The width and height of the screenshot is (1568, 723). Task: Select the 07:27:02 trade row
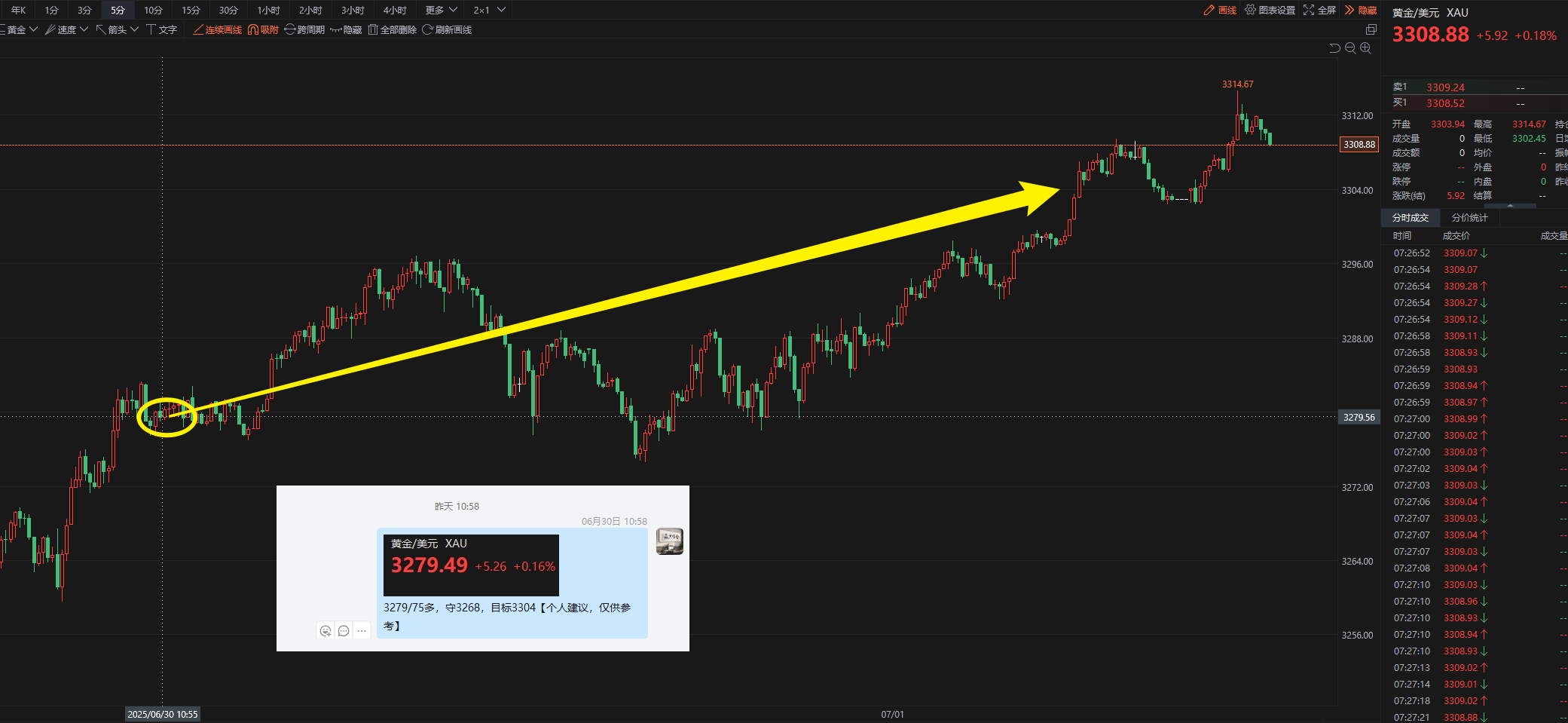coord(1475,469)
